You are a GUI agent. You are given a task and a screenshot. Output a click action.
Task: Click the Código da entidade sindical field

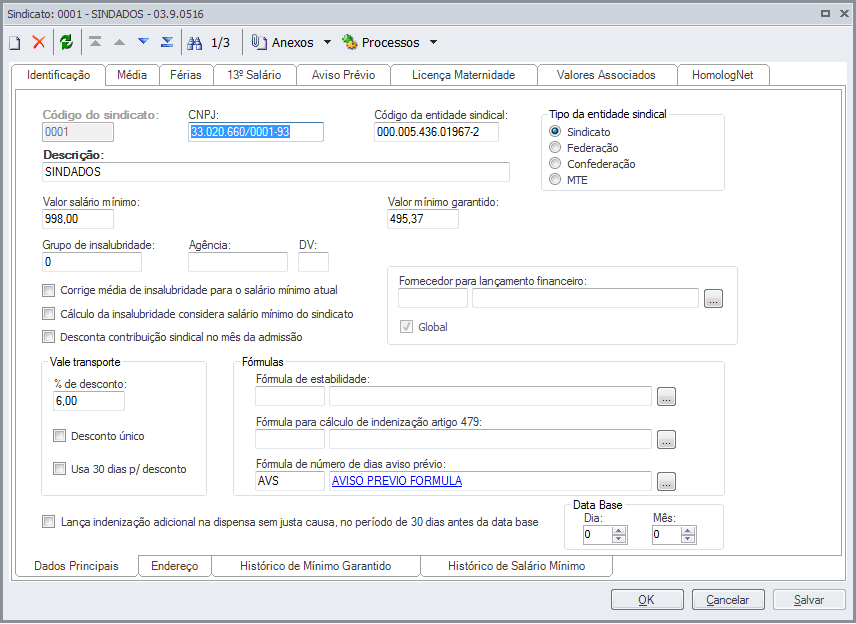click(436, 132)
